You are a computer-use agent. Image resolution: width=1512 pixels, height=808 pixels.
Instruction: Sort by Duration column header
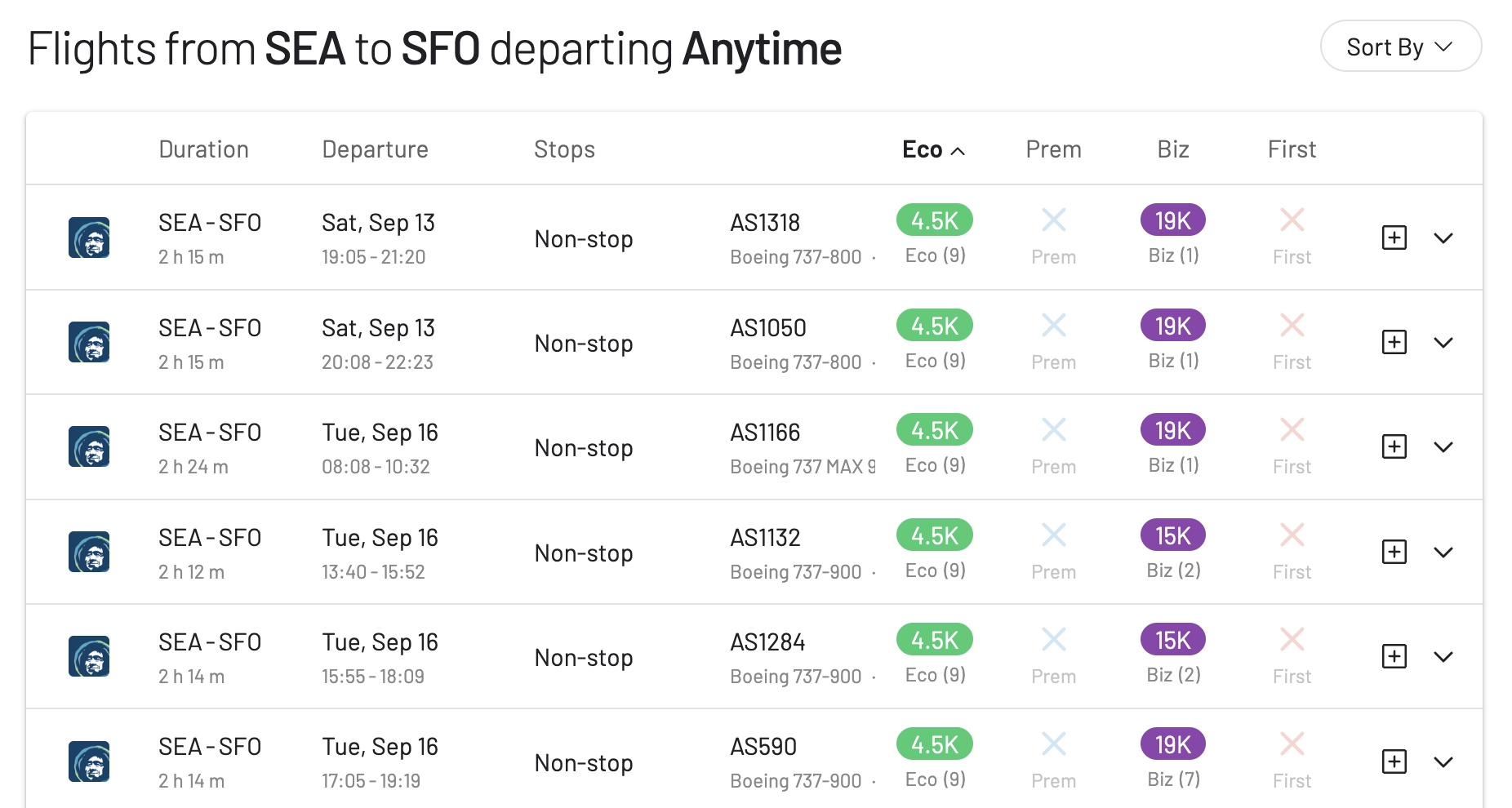pyautogui.click(x=203, y=149)
